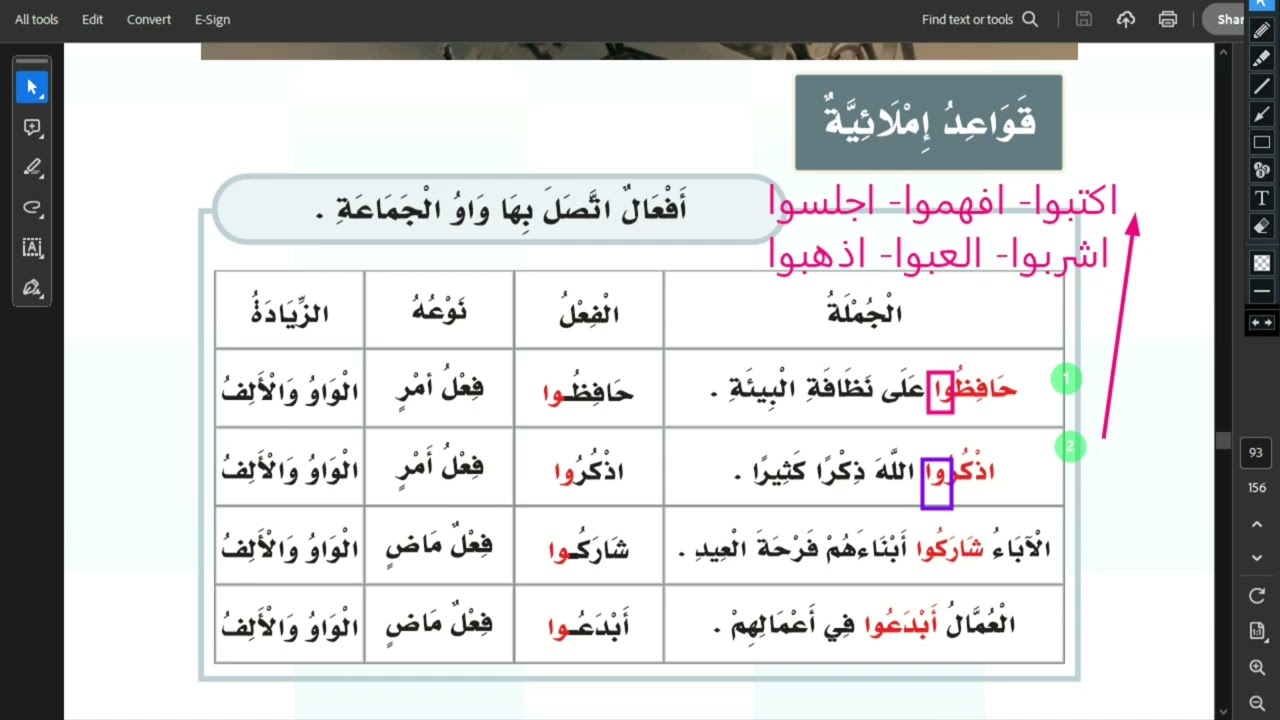Open the Convert menu

[x=148, y=19]
